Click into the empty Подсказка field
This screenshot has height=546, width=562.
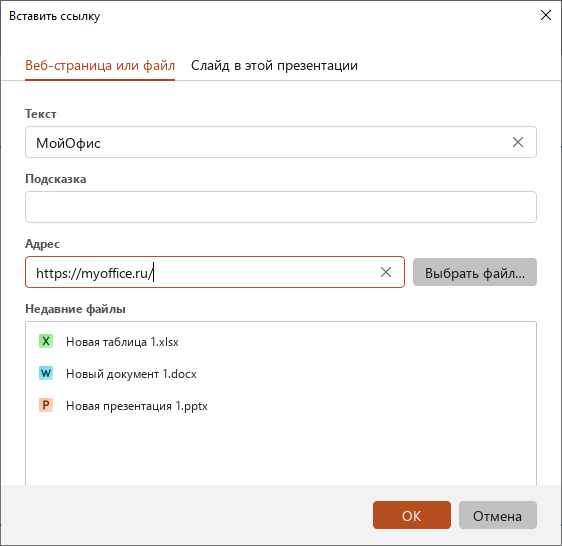[x=281, y=207]
